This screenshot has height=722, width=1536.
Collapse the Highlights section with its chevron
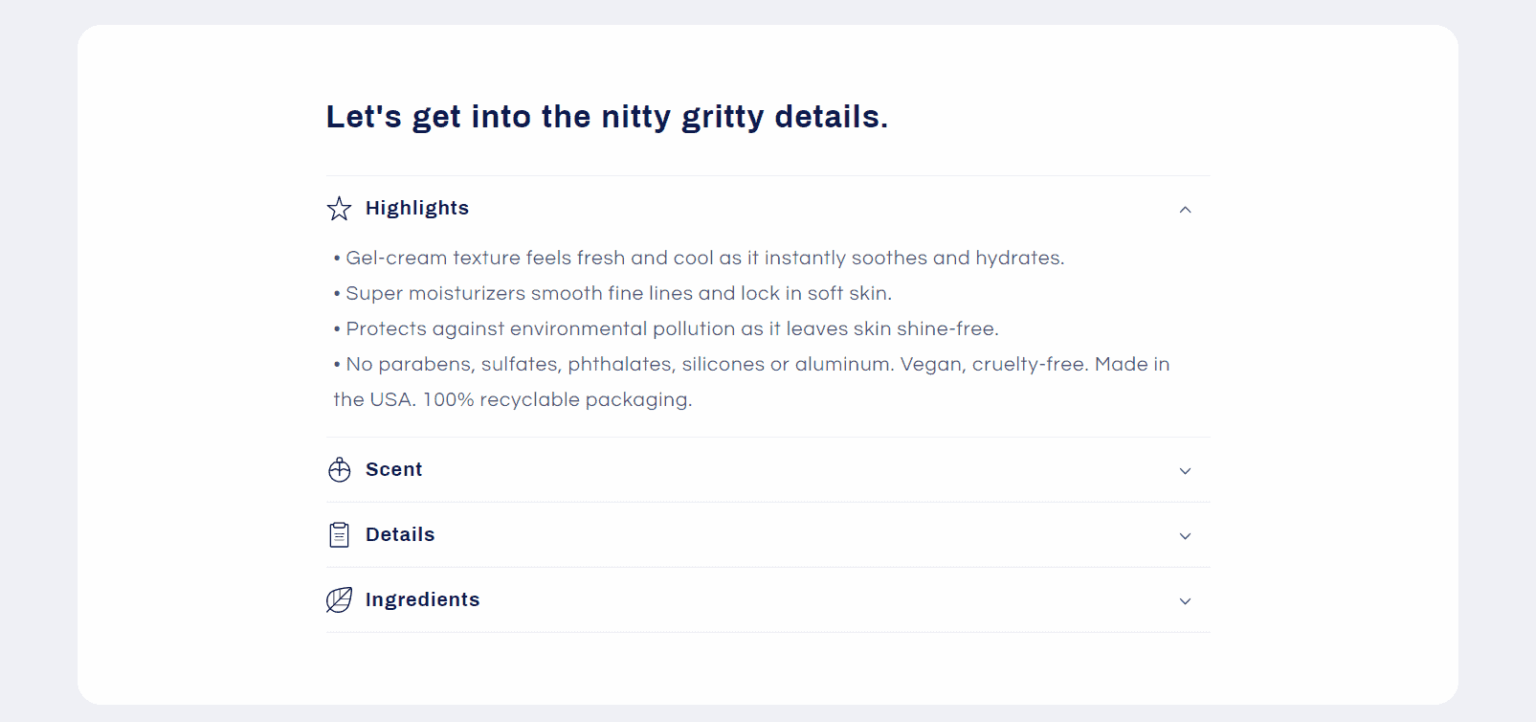point(1185,209)
